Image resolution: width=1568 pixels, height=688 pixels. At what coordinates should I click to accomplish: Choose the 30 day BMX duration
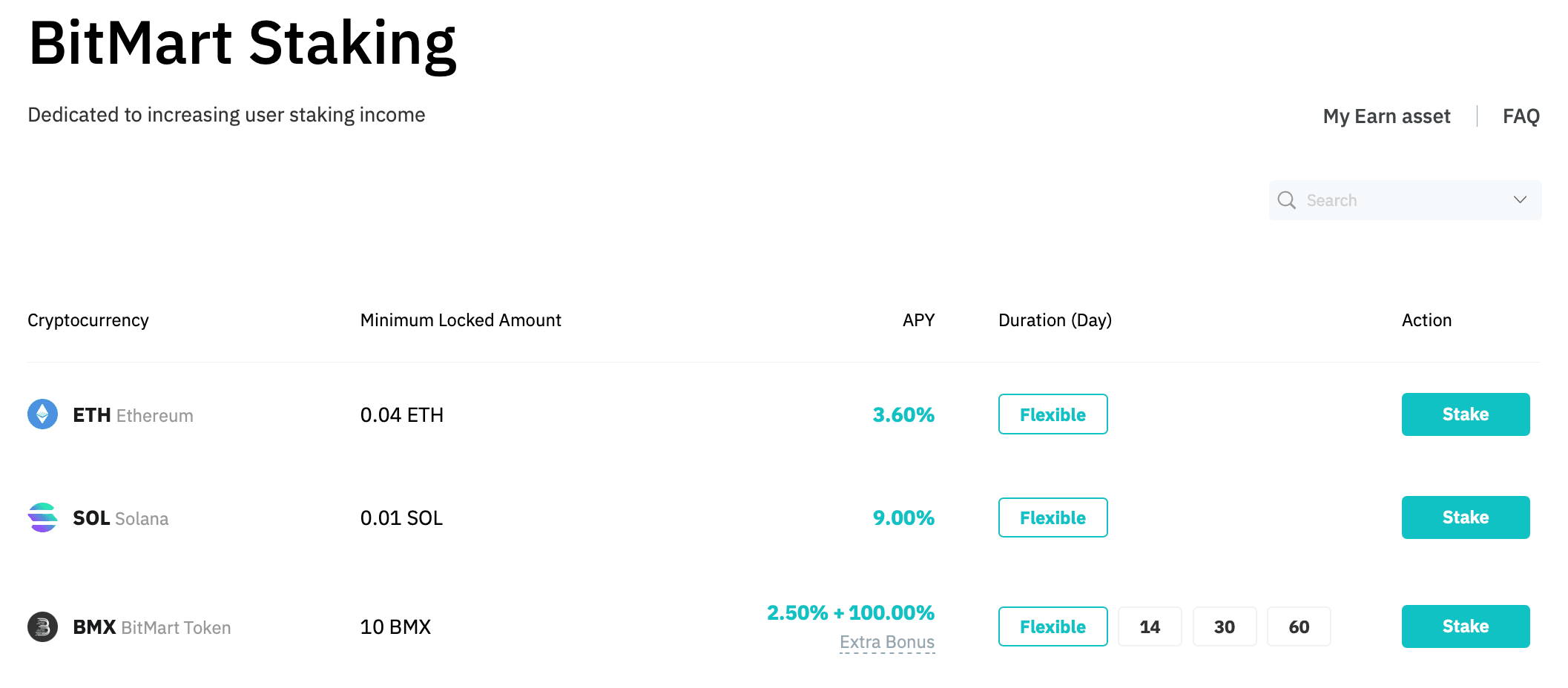1225,626
